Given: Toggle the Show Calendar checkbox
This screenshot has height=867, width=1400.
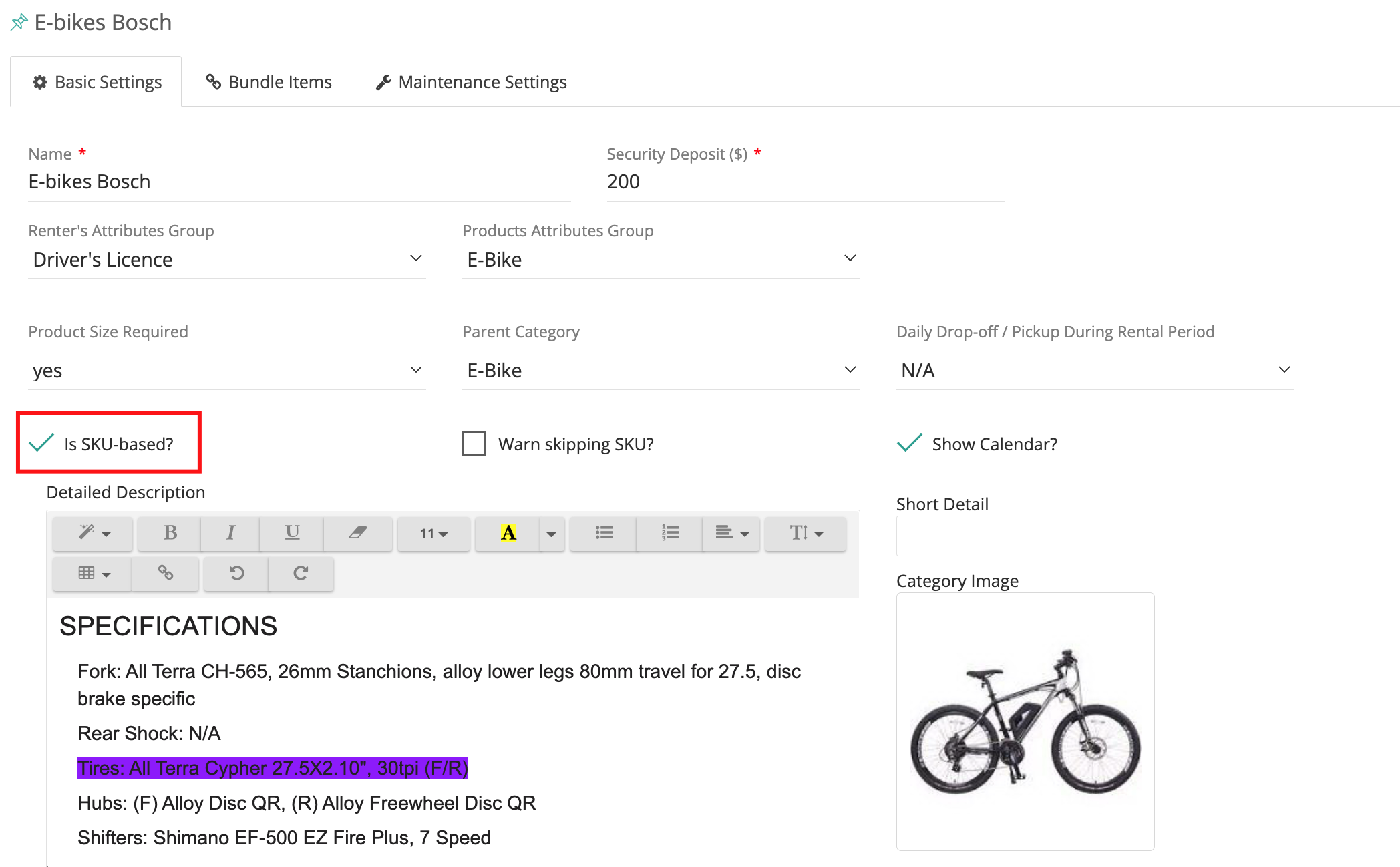Looking at the screenshot, I should [x=909, y=444].
